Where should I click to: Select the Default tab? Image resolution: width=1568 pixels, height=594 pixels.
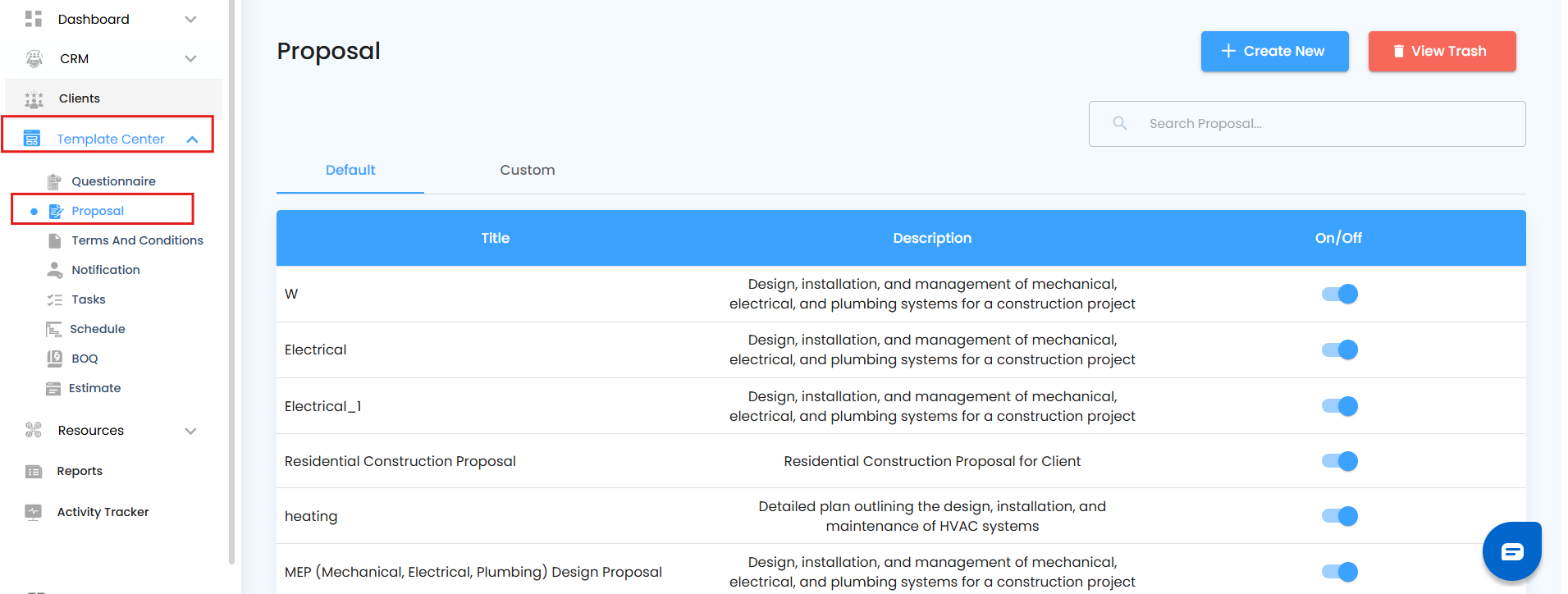pos(350,170)
